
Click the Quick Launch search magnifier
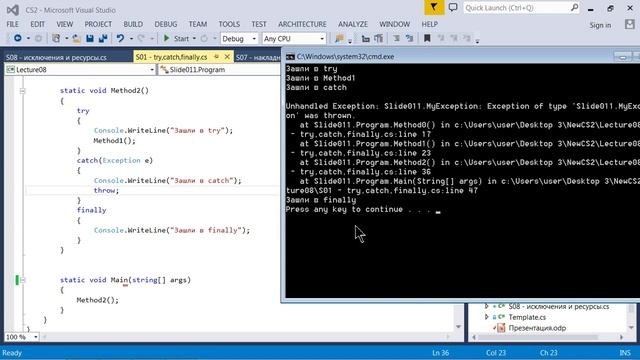click(x=574, y=8)
